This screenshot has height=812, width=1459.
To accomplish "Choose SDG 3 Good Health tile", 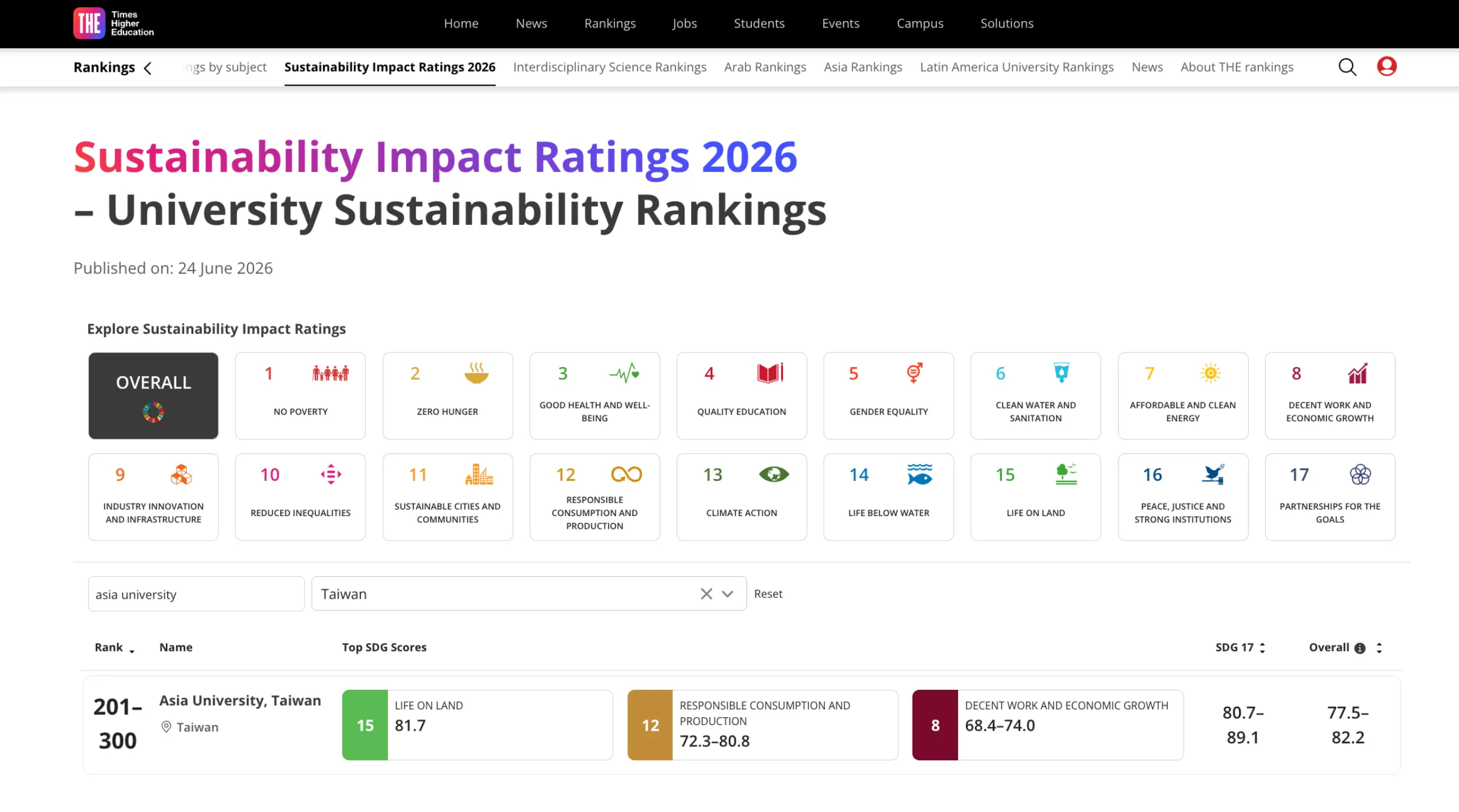I will (x=595, y=396).
